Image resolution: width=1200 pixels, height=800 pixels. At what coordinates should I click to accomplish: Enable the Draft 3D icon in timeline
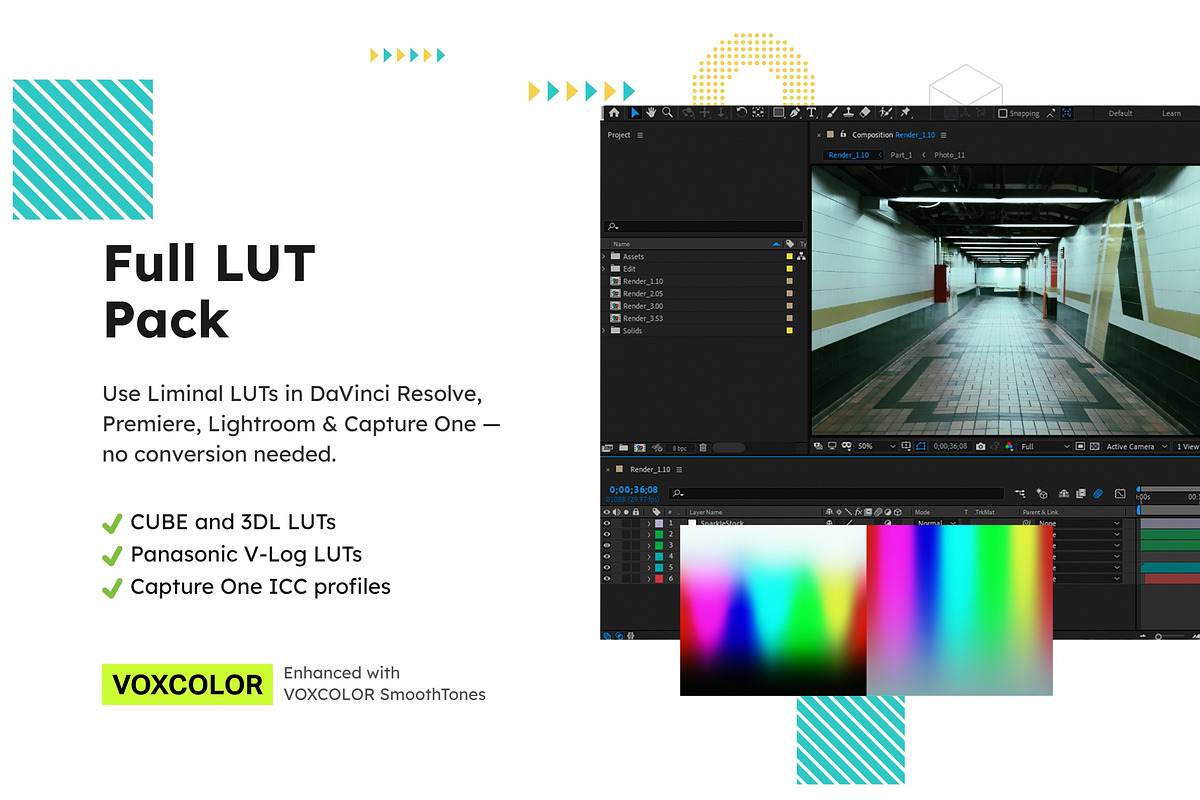(1042, 494)
